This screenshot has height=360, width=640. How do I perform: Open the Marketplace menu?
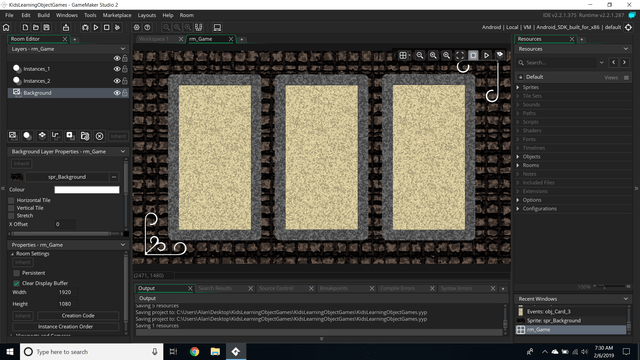(117, 15)
